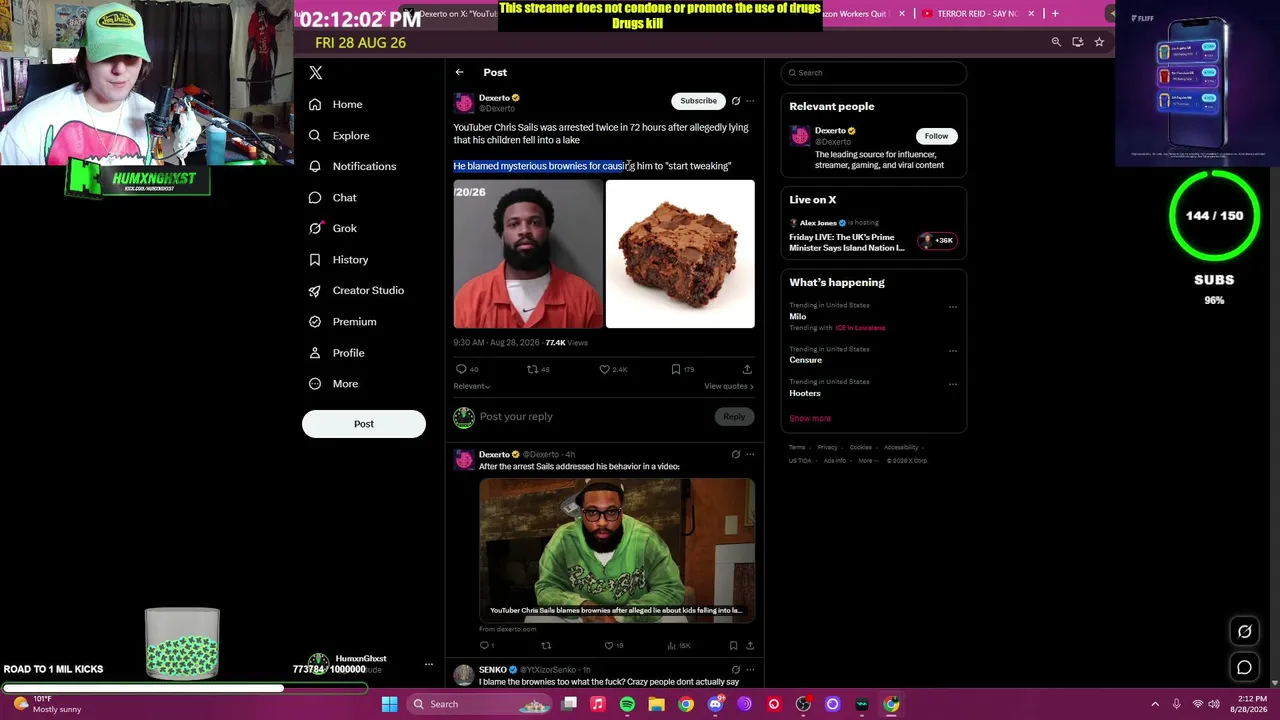Bookmark this page with the star
The image size is (1280, 720).
[x=1099, y=42]
